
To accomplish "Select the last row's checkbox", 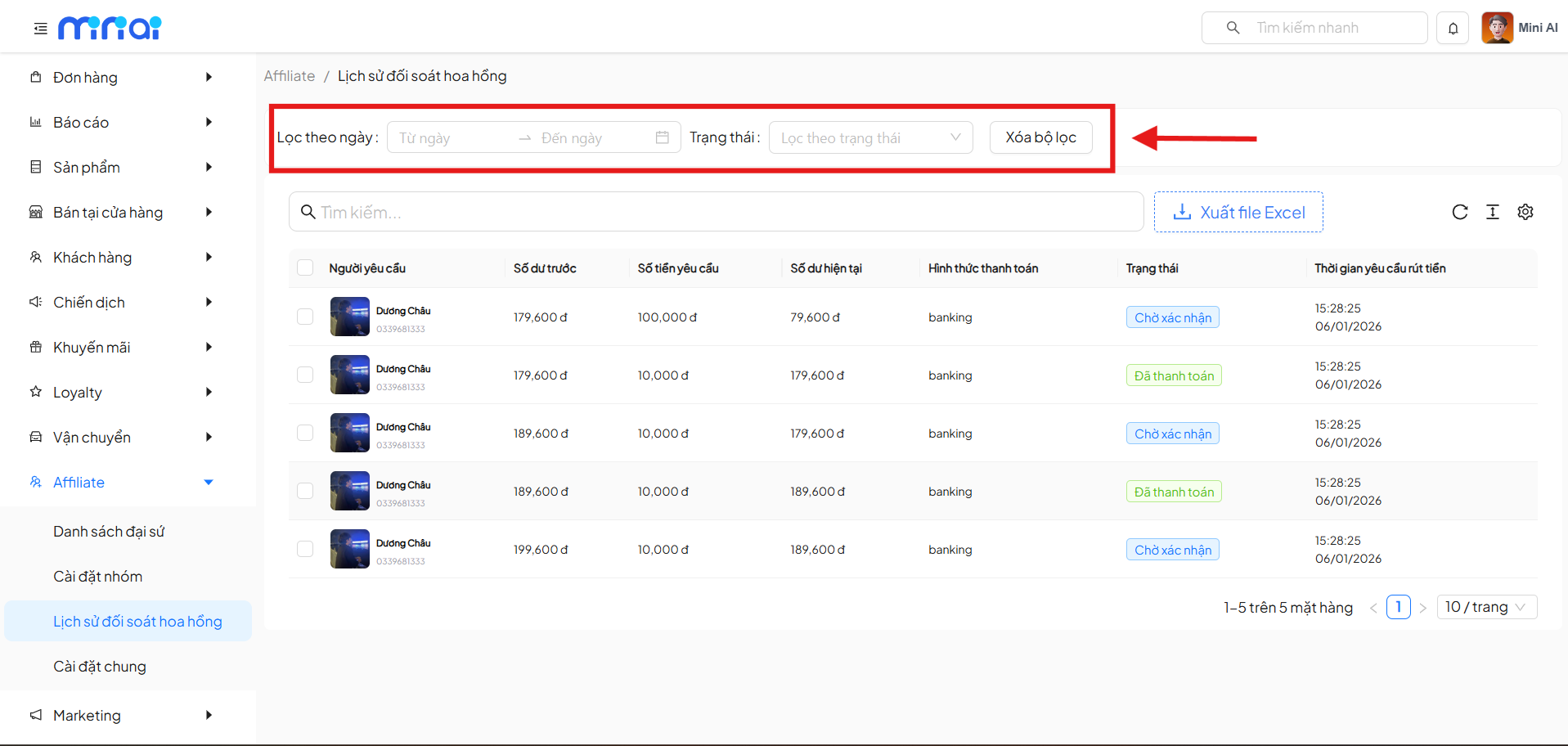I will 305,549.
